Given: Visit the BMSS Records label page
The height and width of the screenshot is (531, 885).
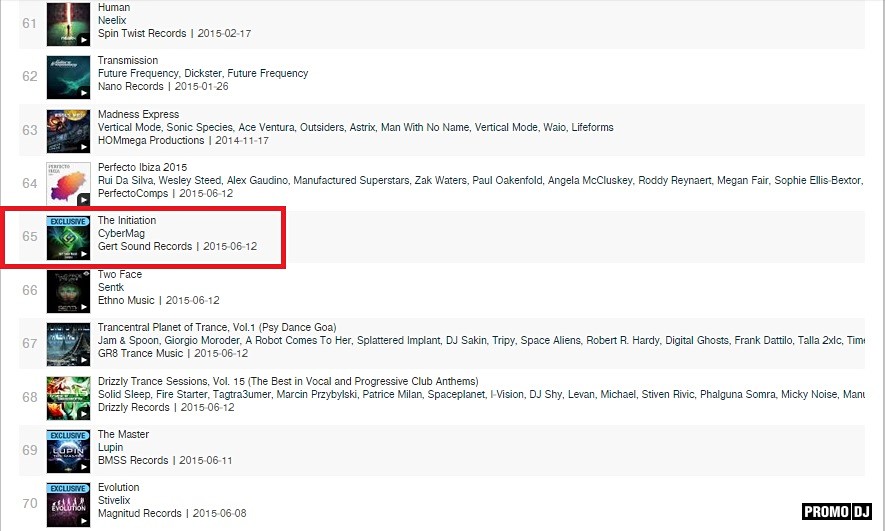Looking at the screenshot, I should pos(132,461).
